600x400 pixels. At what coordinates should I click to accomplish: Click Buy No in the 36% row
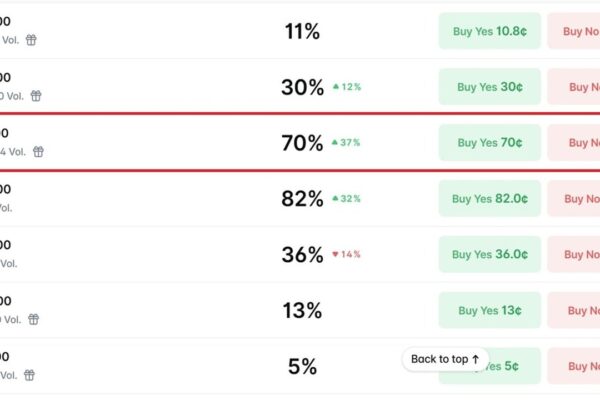tap(574, 255)
